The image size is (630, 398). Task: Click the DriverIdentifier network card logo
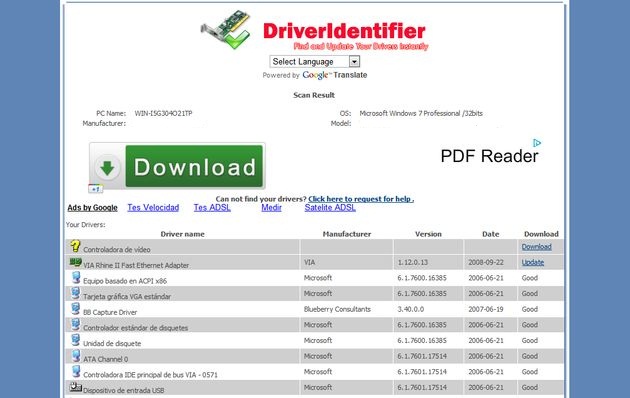click(225, 30)
